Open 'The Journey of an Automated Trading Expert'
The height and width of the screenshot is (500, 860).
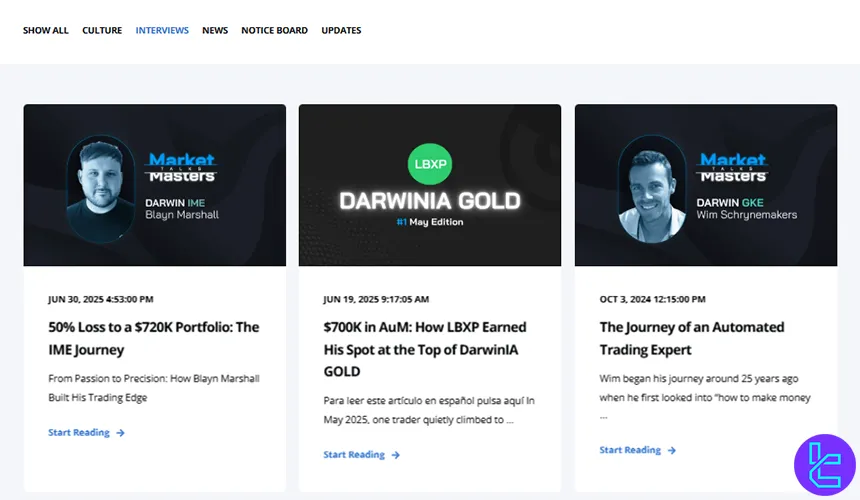692,338
